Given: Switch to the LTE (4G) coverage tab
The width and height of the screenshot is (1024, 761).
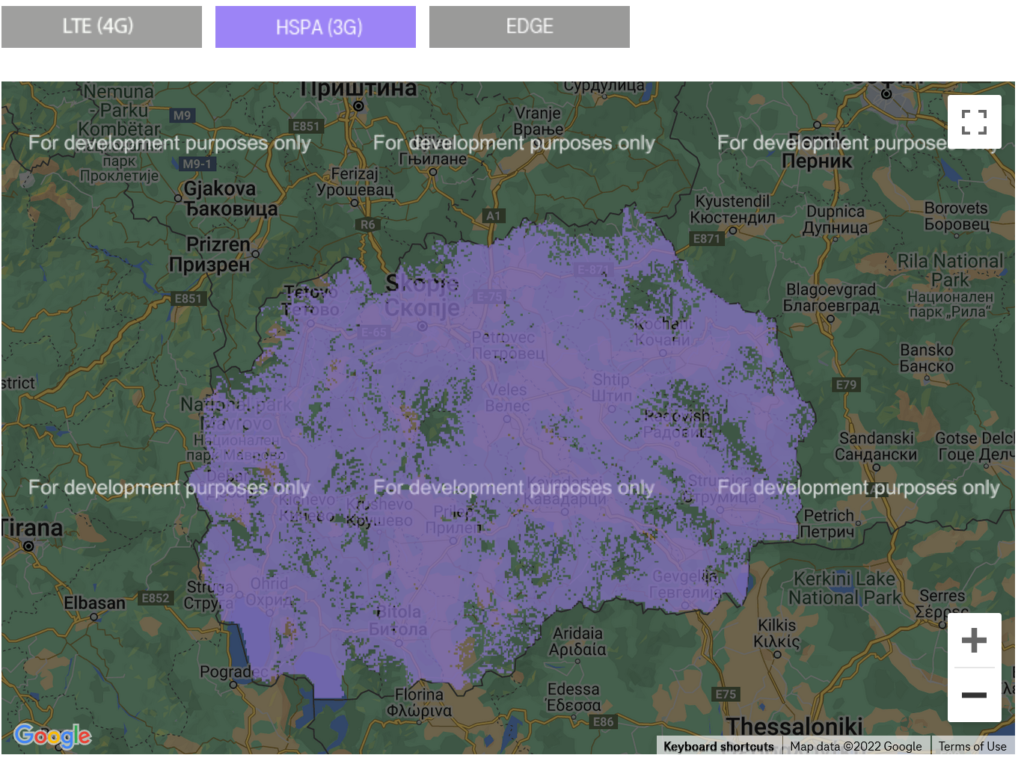Looking at the screenshot, I should click(101, 27).
